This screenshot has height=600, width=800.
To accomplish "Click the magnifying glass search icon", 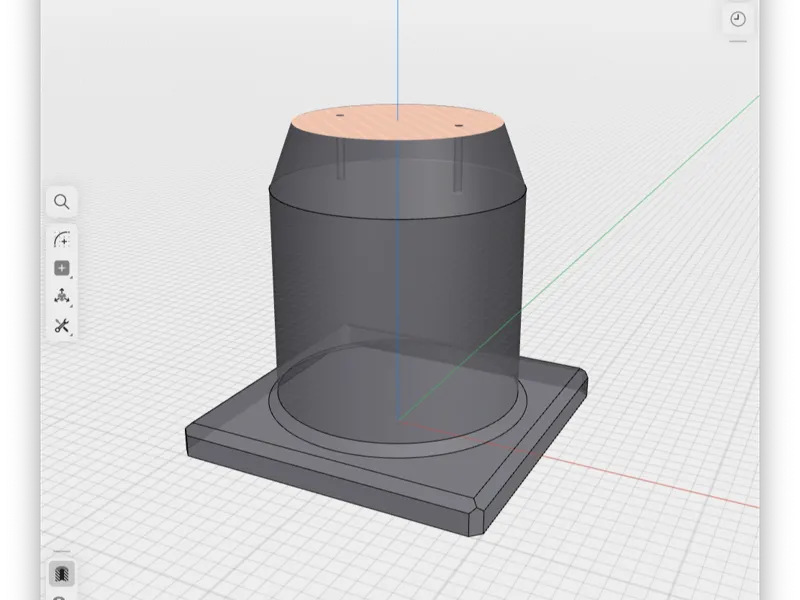I will (x=62, y=202).
